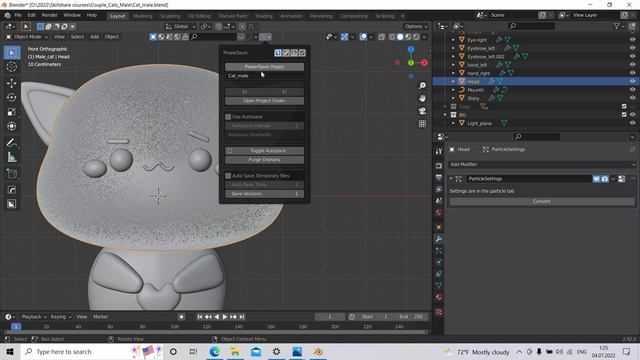The height and width of the screenshot is (360, 640).
Task: Open the Modifier properties wrench tab
Action: [x=439, y=239]
